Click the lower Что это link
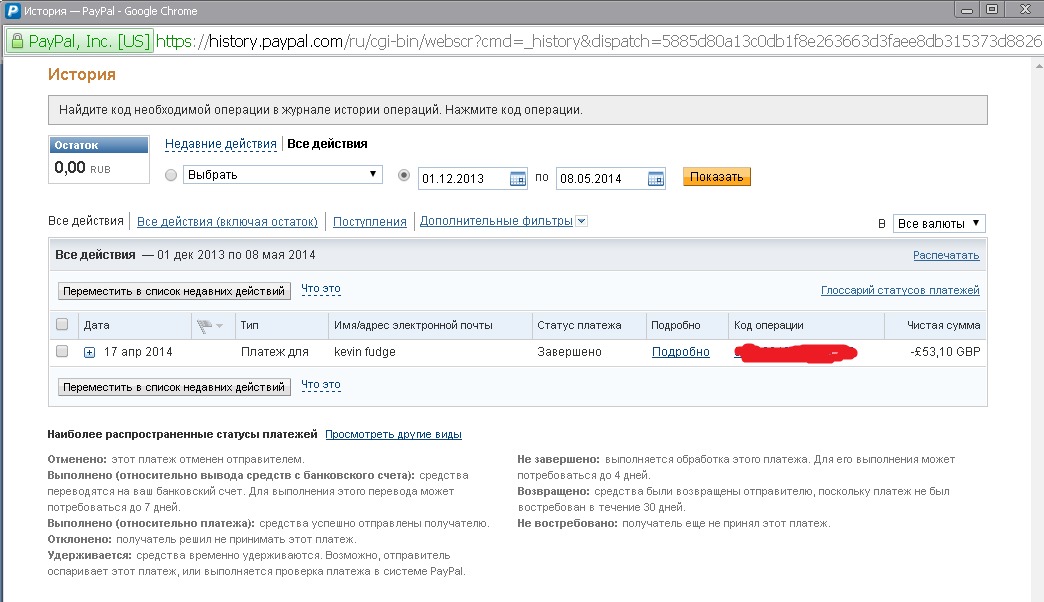This screenshot has height=602, width=1044. pyautogui.click(x=321, y=385)
